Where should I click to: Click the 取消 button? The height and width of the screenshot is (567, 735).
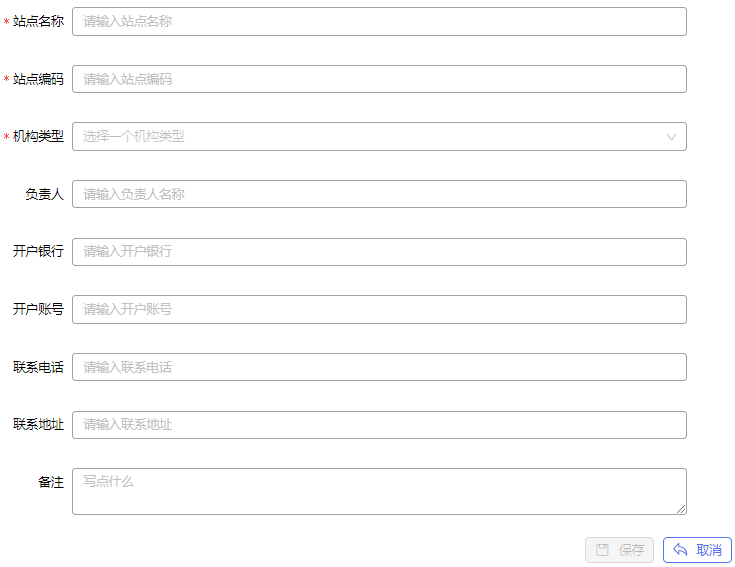697,550
